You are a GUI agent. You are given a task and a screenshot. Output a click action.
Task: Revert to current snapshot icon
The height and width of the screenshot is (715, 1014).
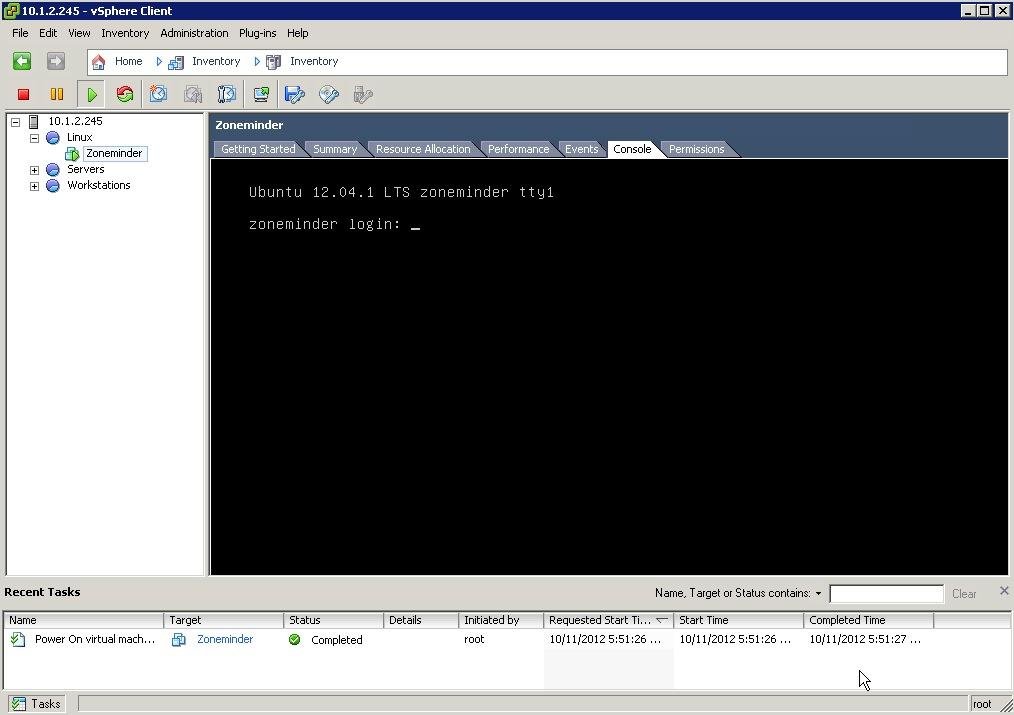tap(193, 94)
